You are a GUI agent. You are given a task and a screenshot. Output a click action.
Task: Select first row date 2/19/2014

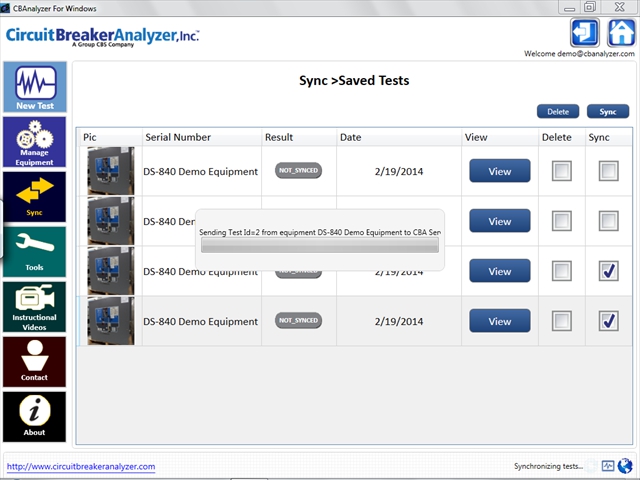click(x=399, y=171)
